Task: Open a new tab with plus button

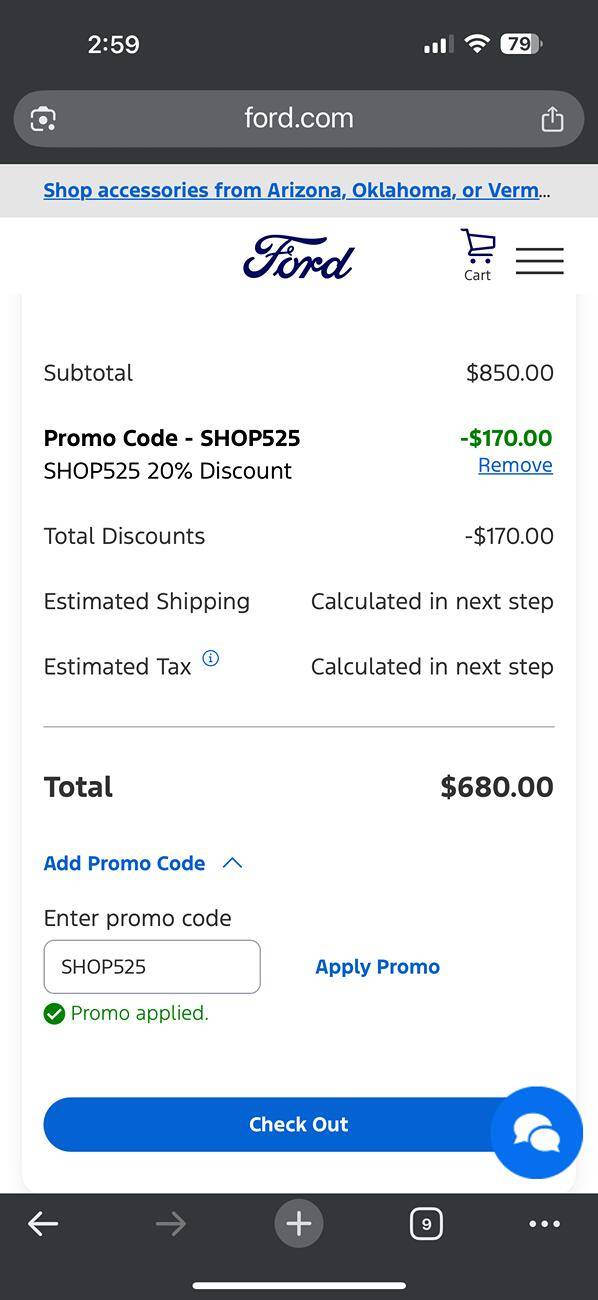Action: 299,1223
